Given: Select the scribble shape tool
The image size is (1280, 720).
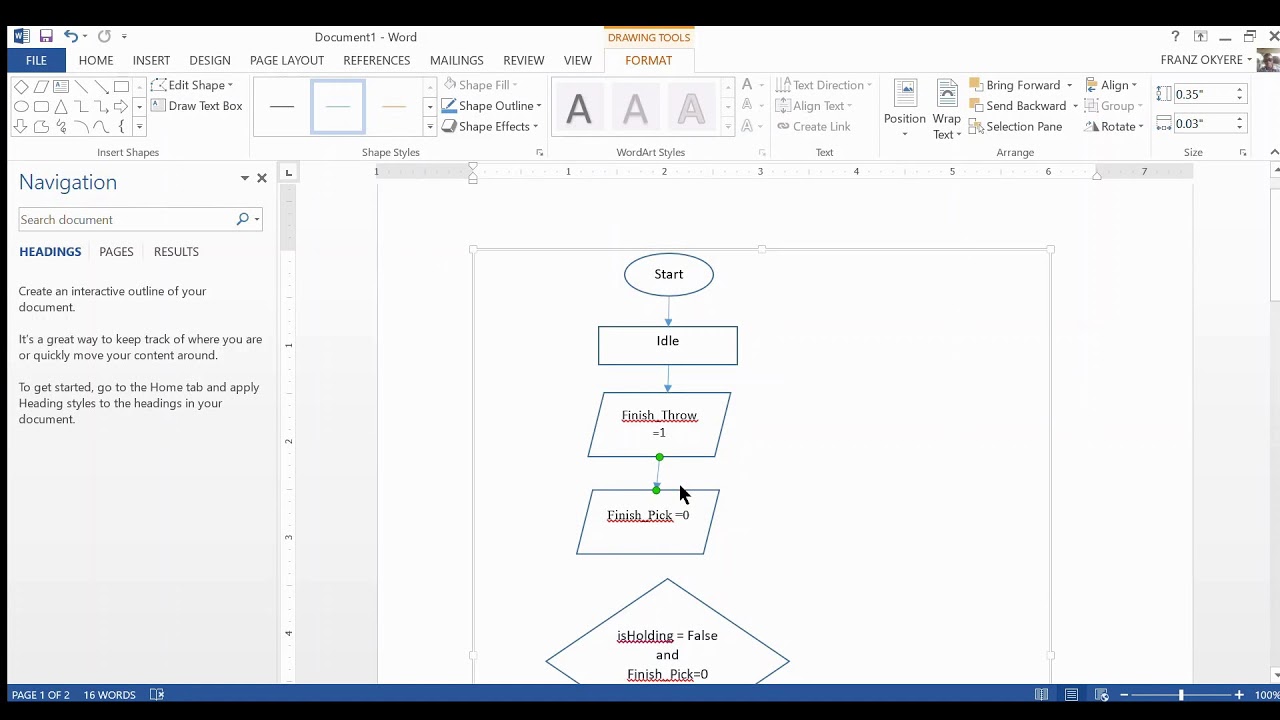Looking at the screenshot, I should [61, 126].
